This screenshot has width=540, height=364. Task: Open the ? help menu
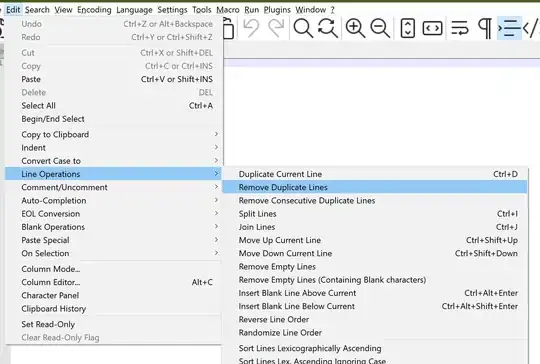point(332,10)
